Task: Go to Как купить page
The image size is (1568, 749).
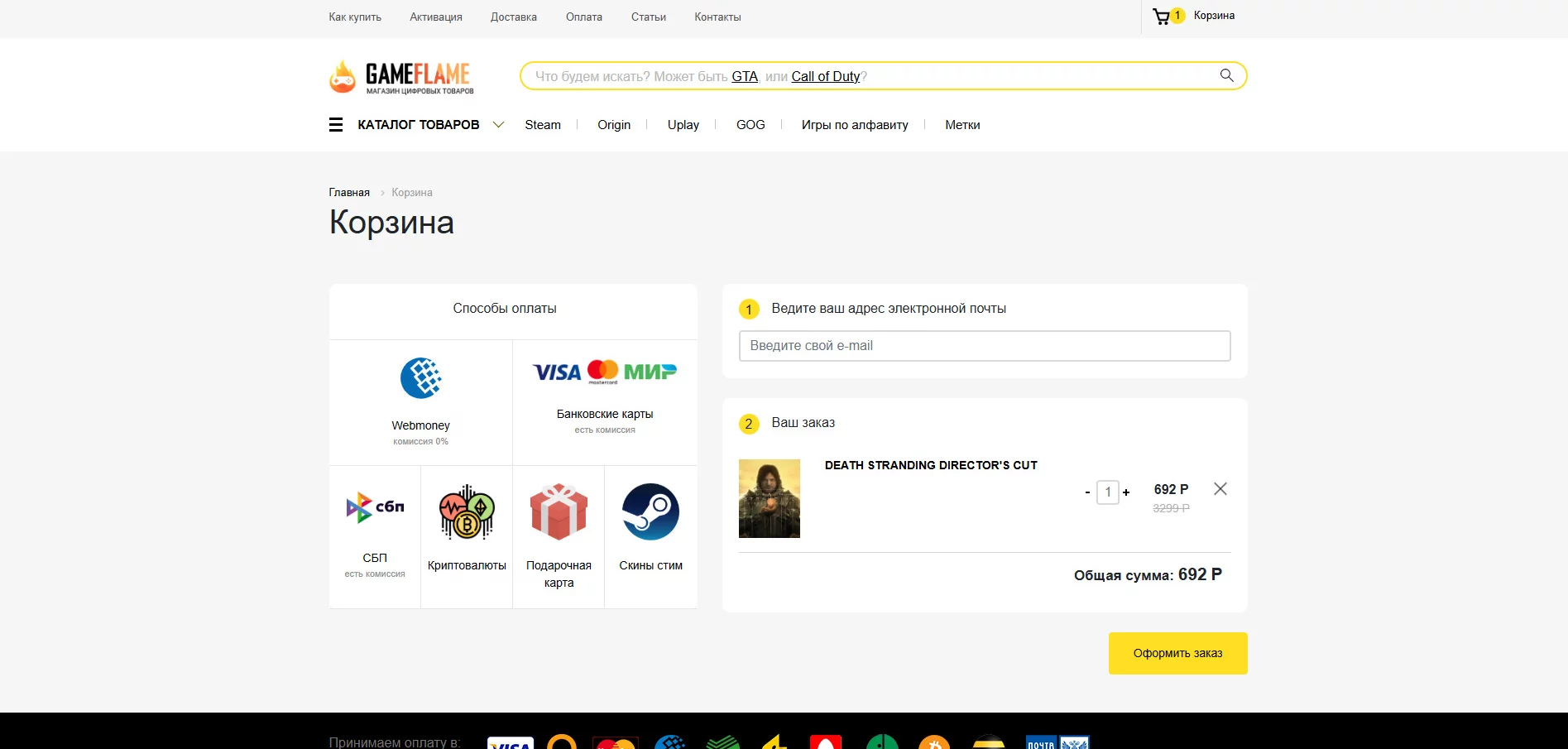Action: coord(355,17)
